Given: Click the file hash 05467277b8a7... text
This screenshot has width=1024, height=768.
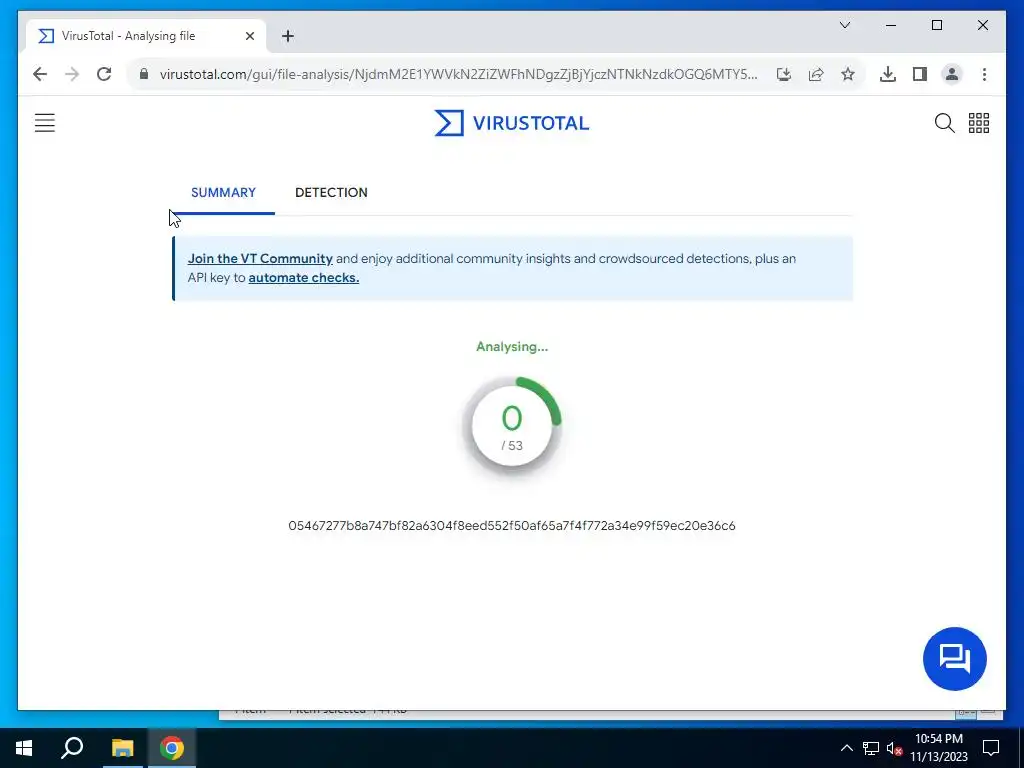Looking at the screenshot, I should 512,526.
